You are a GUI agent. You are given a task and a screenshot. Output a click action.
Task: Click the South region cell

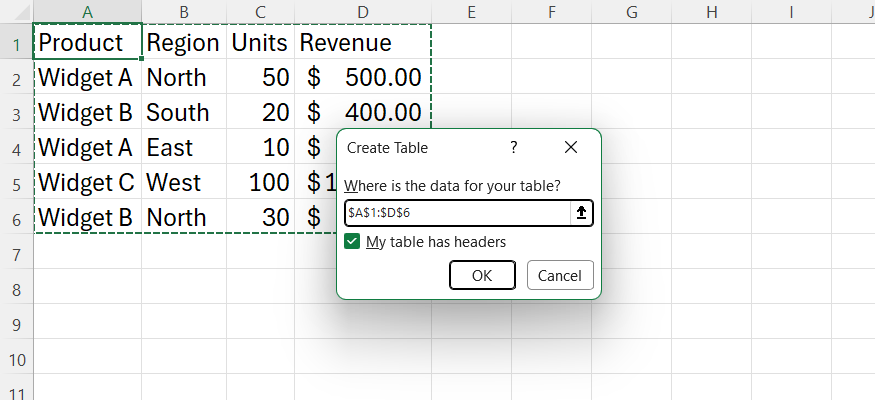pyautogui.click(x=184, y=112)
